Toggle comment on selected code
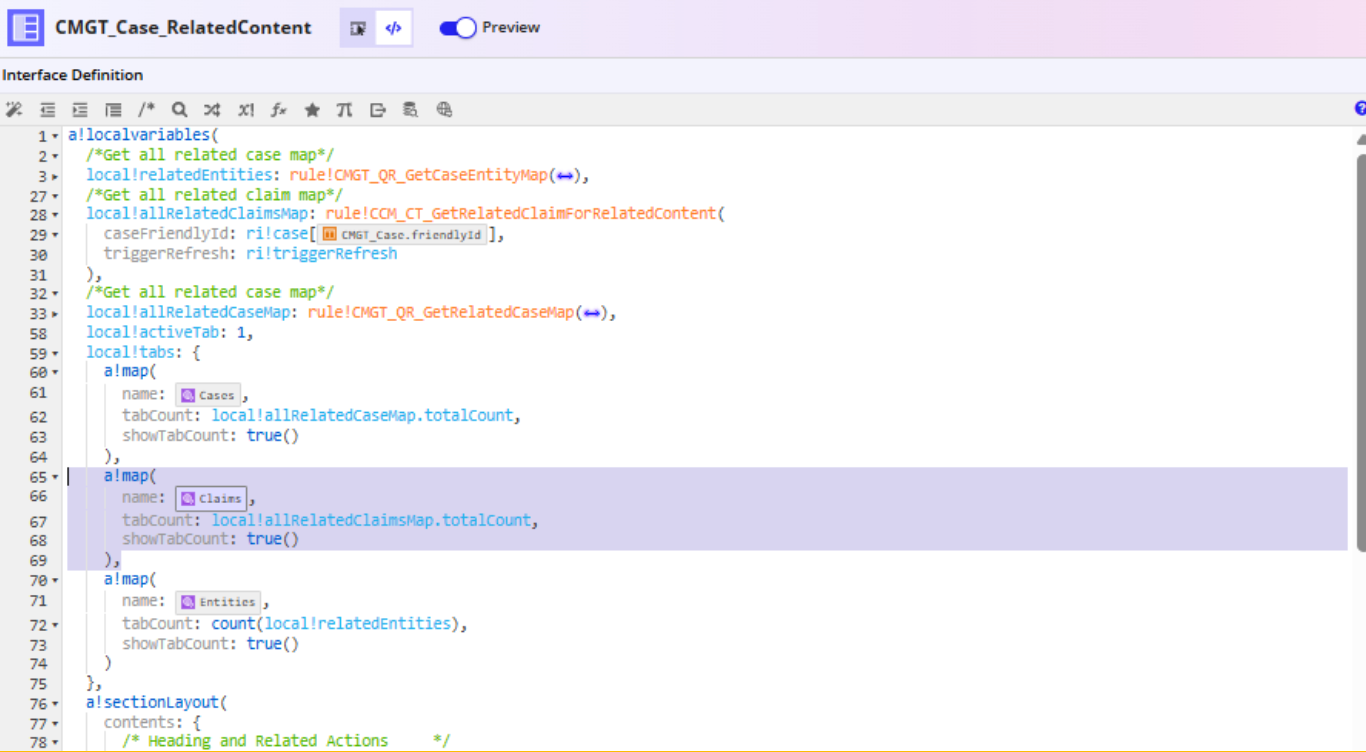 [146, 110]
